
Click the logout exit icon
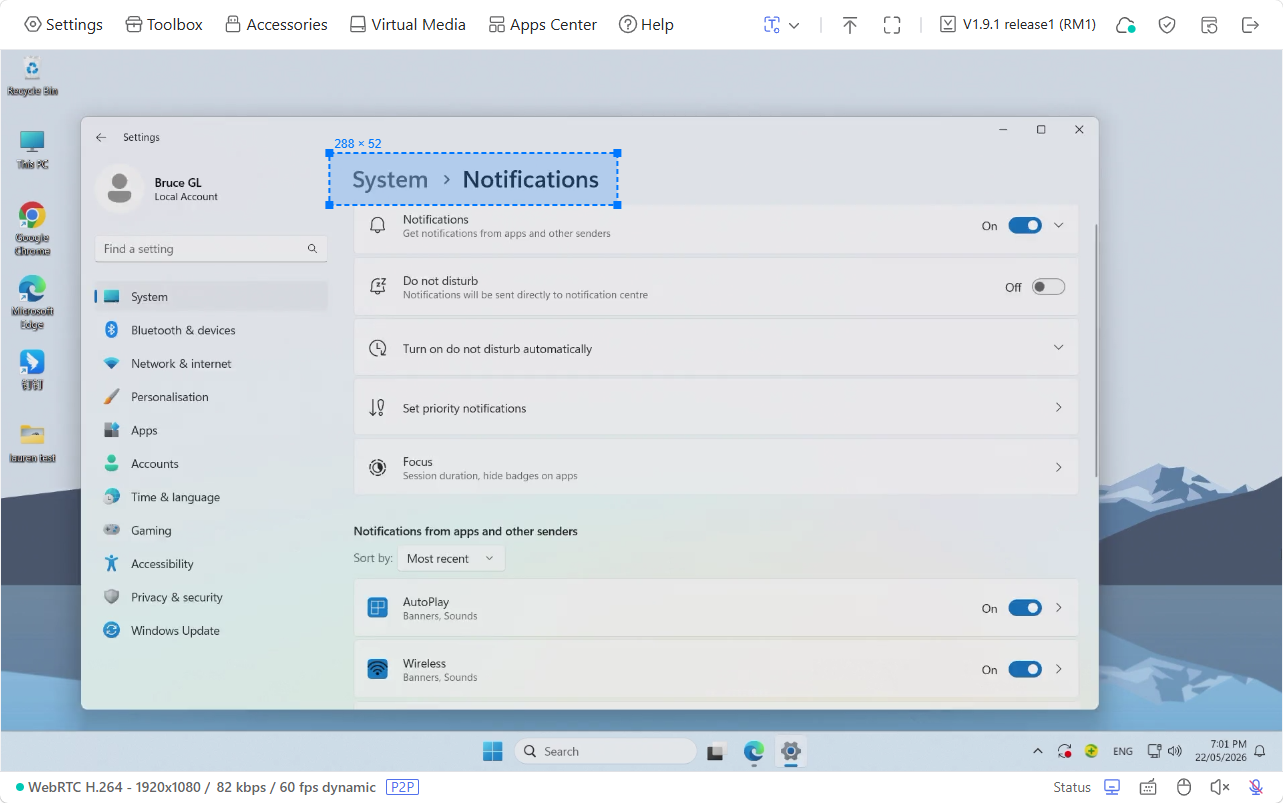tap(1250, 25)
